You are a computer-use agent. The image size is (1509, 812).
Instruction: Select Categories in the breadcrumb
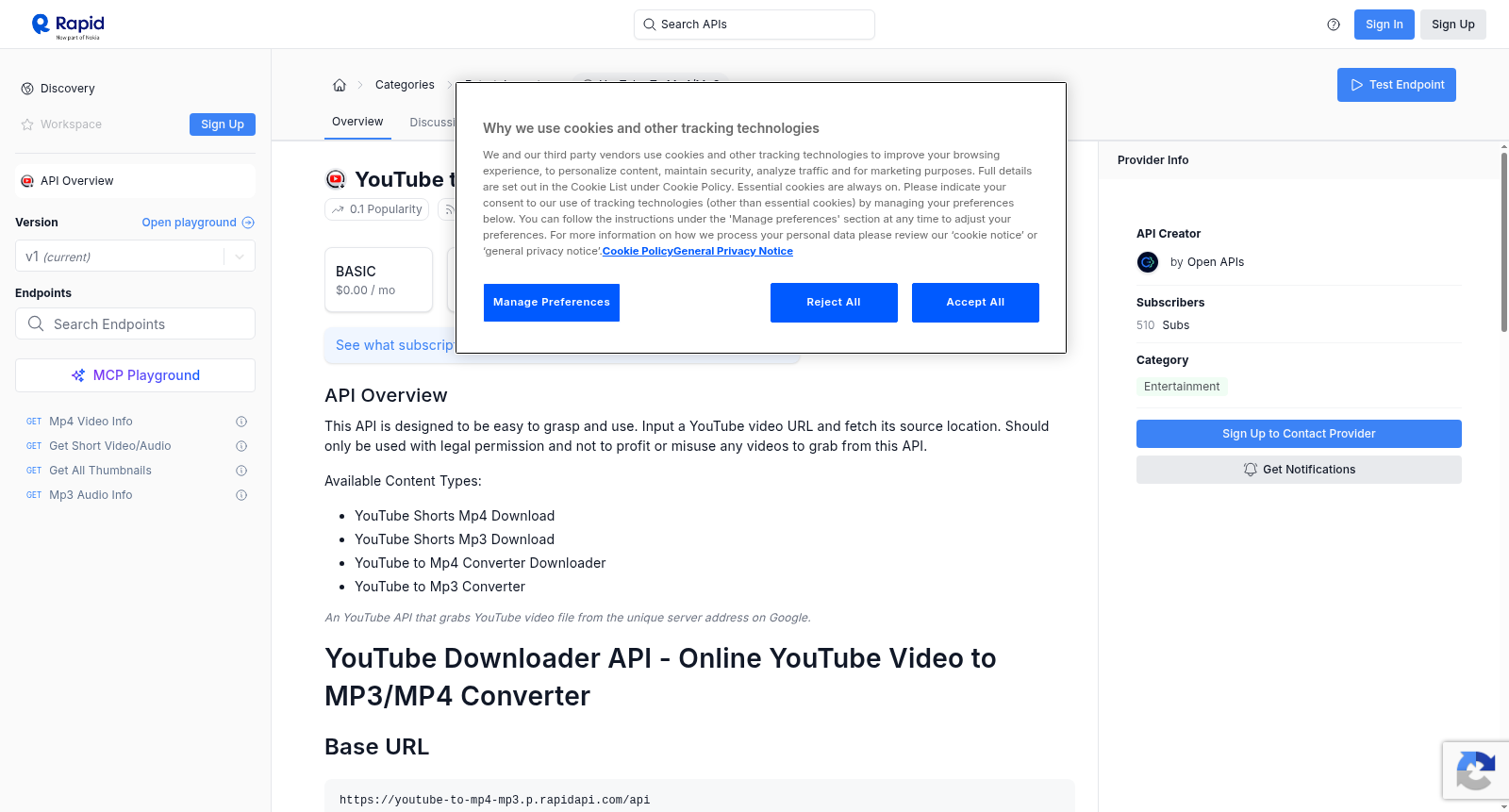tap(405, 85)
